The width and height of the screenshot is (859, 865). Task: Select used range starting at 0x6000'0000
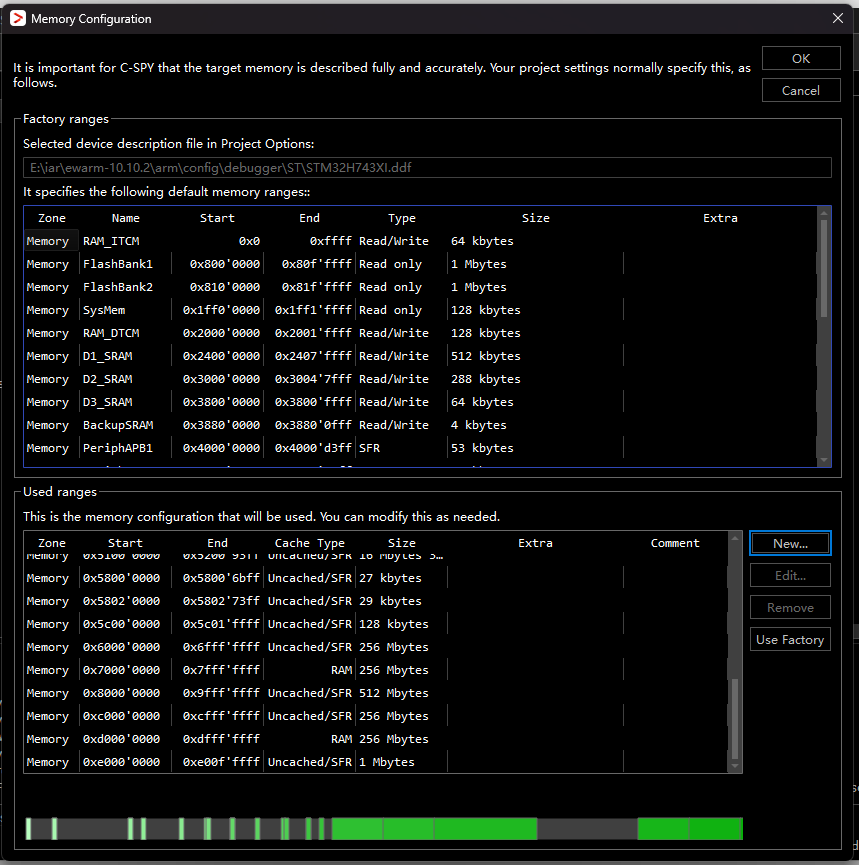coord(376,647)
